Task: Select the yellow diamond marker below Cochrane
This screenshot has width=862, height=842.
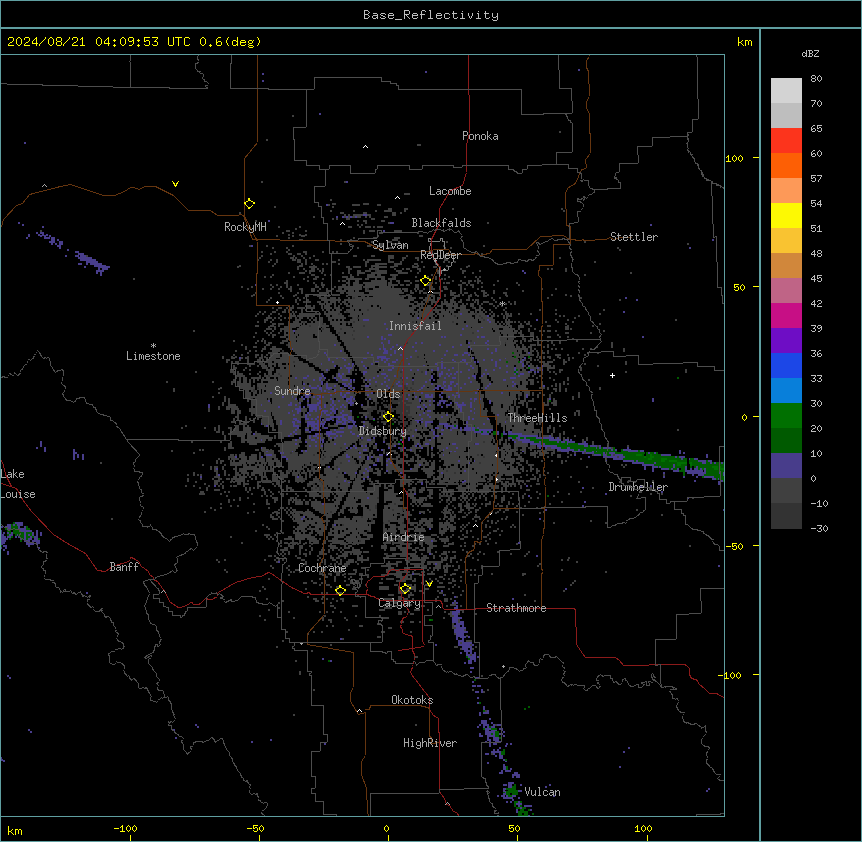Action: point(340,590)
